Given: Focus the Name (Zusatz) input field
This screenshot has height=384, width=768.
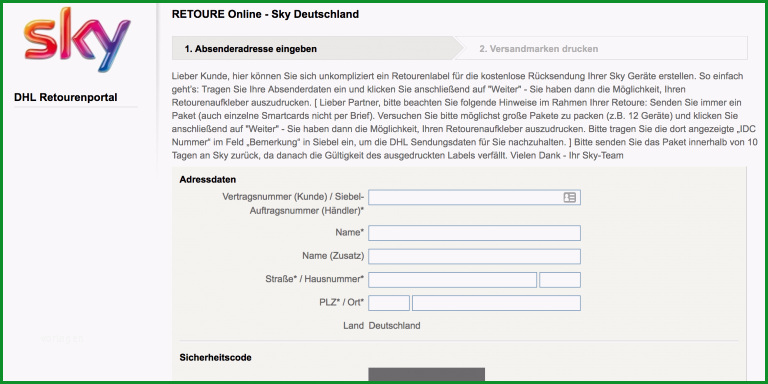Looking at the screenshot, I should [x=474, y=256].
